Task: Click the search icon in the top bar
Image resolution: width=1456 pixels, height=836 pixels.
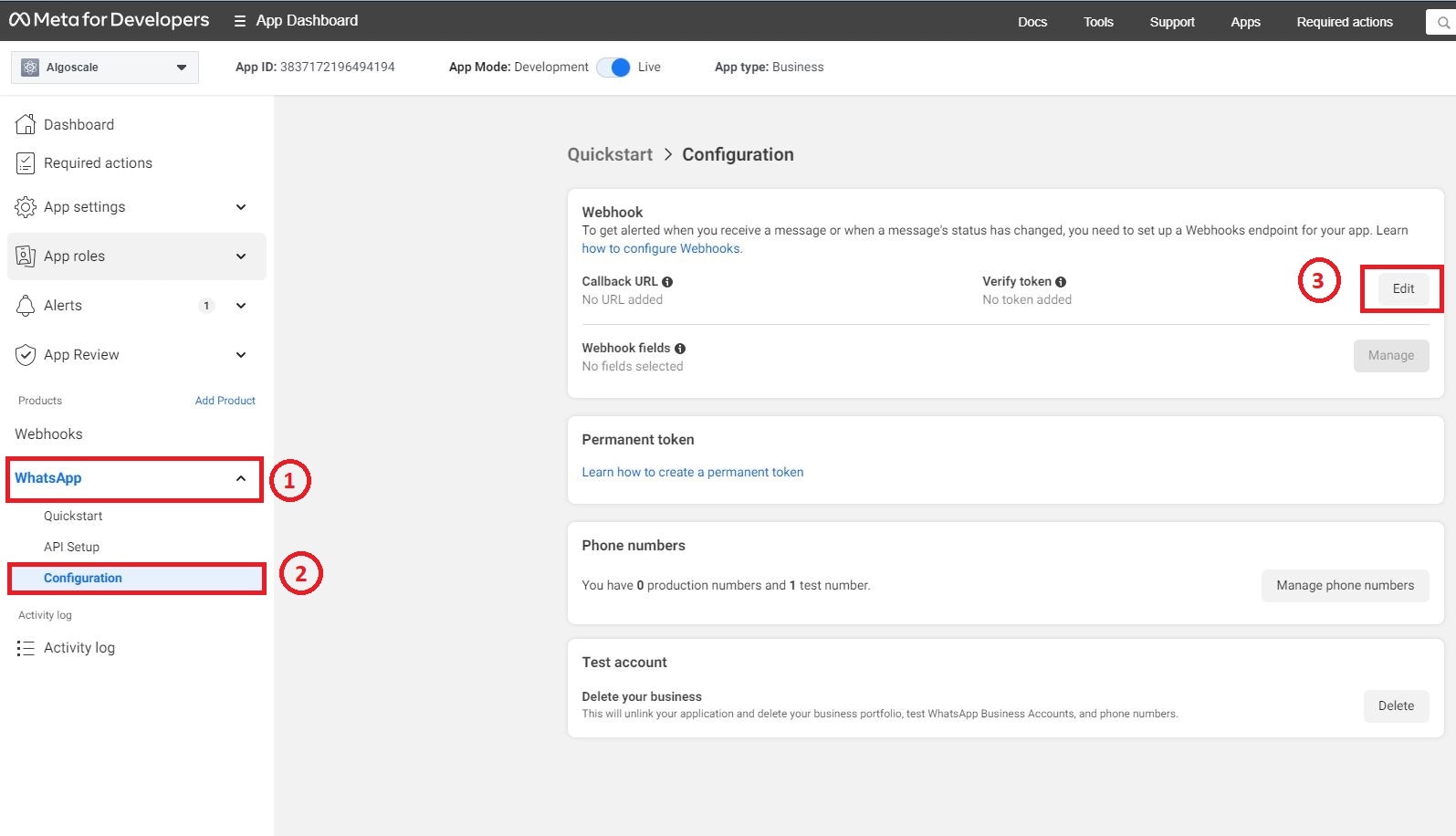Action: pyautogui.click(x=1442, y=22)
